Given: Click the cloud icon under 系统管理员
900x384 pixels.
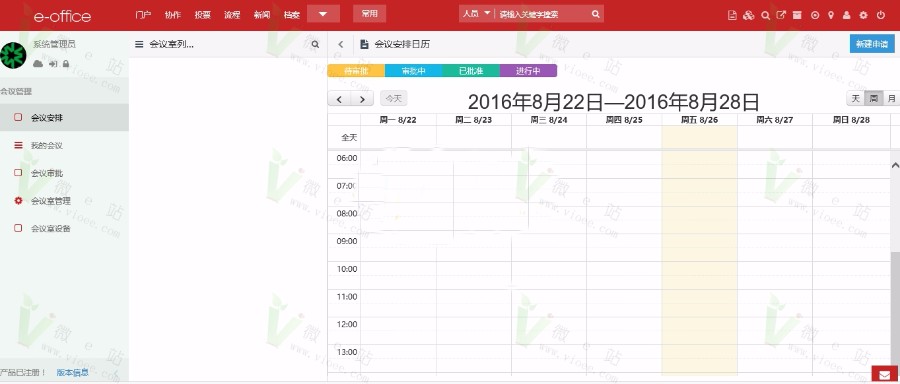Looking at the screenshot, I should [38, 63].
